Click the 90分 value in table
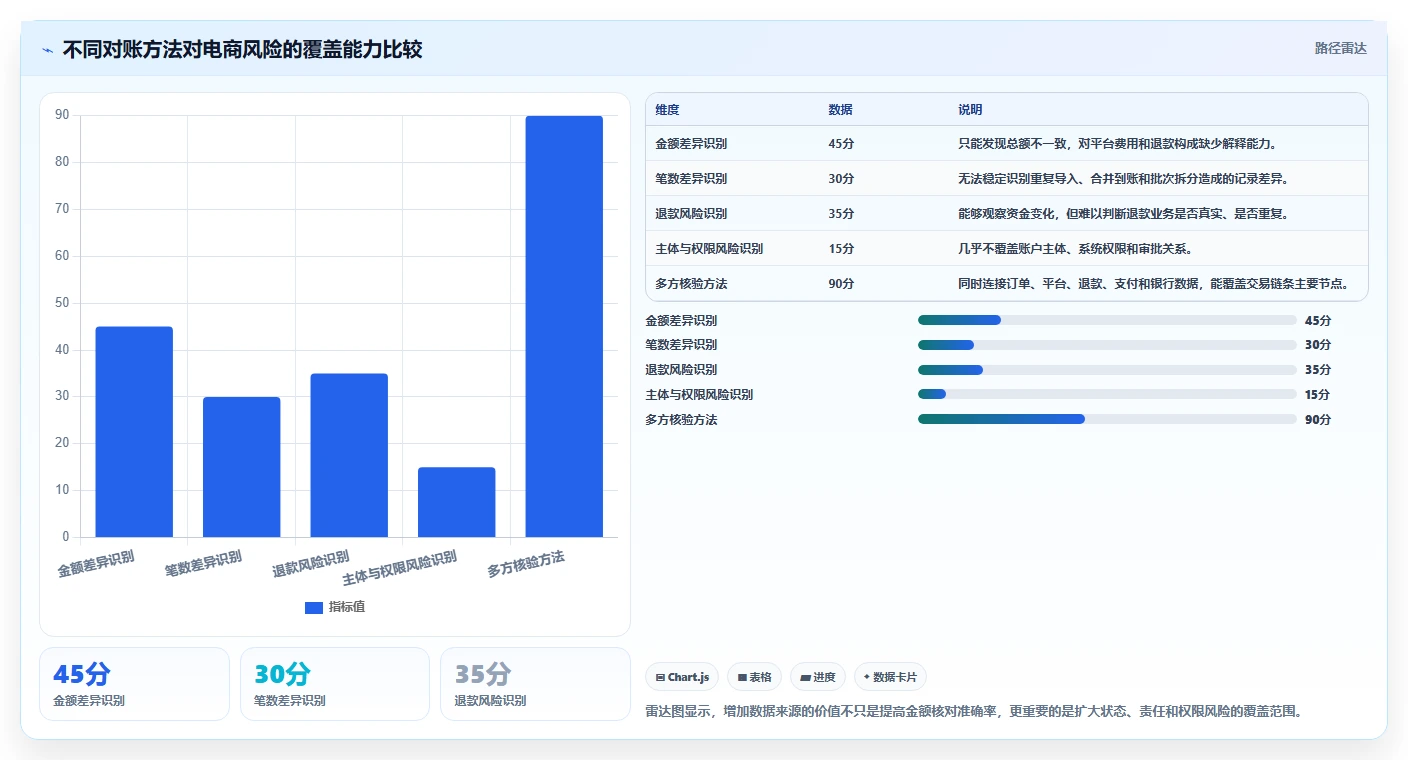Viewport: 1408px width, 760px height. (x=841, y=284)
